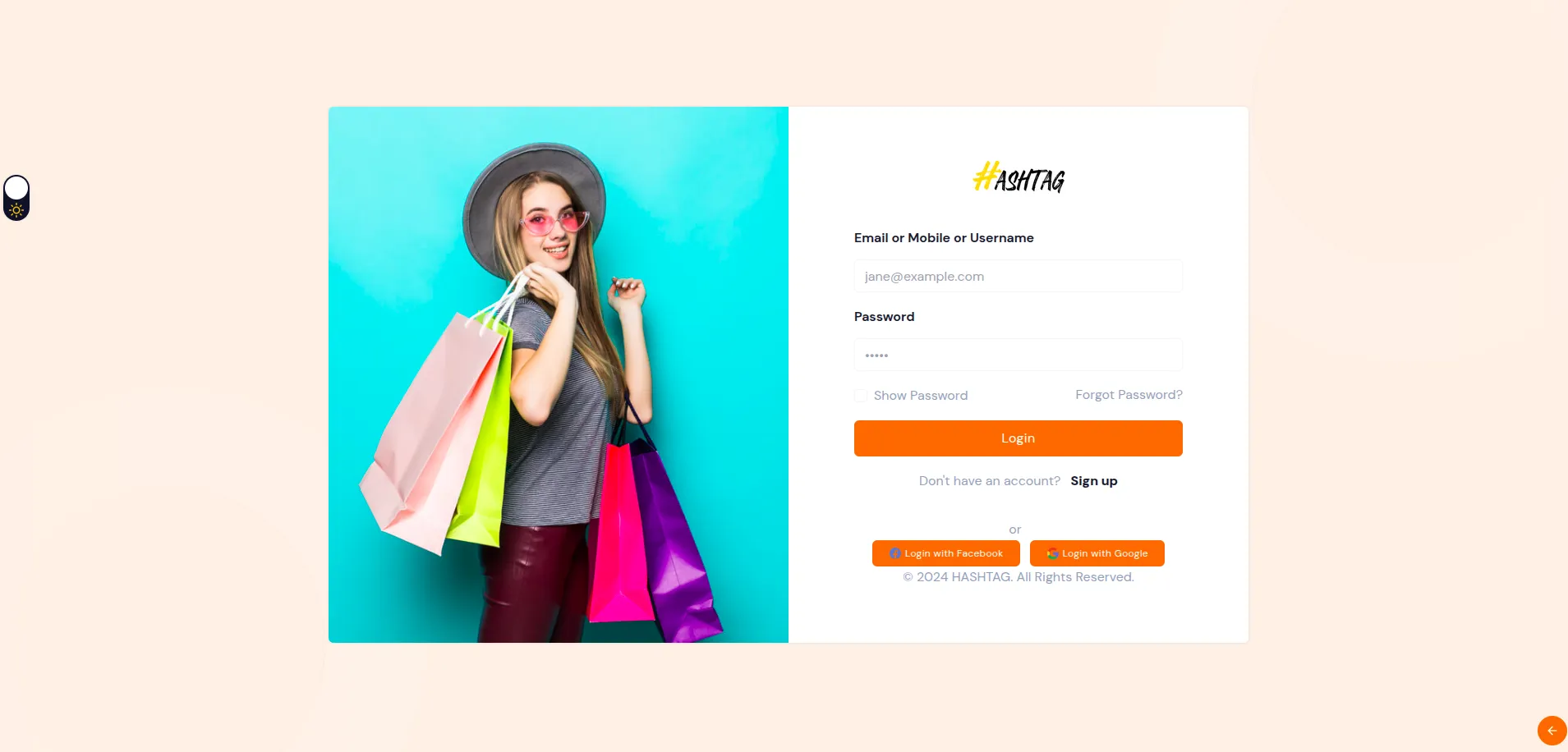
Task: Open the Forgot Password? link
Action: pos(1129,395)
